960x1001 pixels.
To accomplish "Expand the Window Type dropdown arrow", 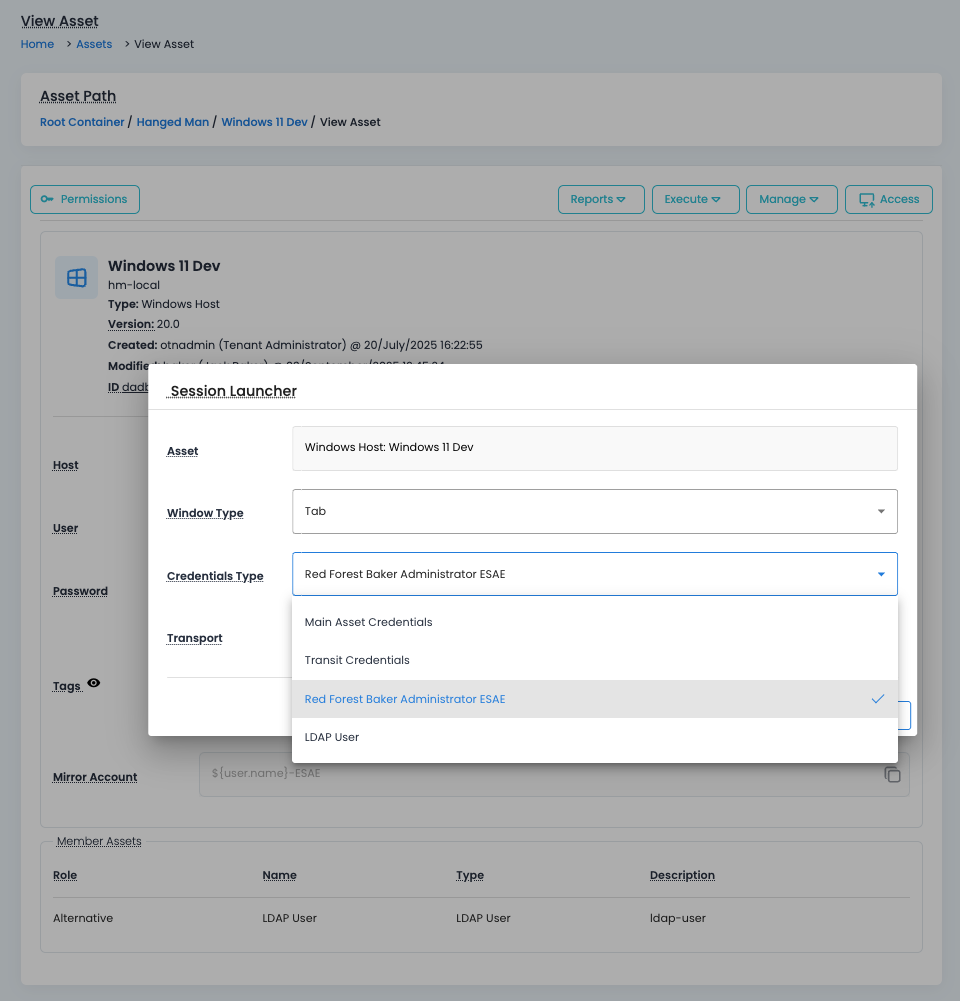I will pos(881,511).
